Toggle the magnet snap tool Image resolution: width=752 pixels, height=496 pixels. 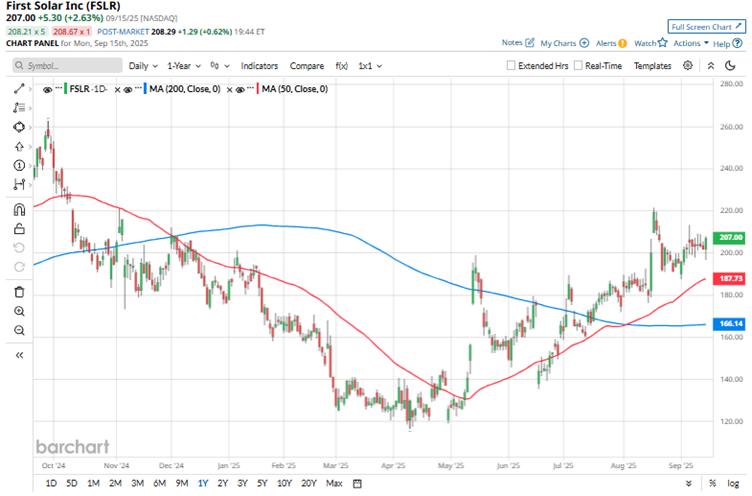(x=19, y=210)
